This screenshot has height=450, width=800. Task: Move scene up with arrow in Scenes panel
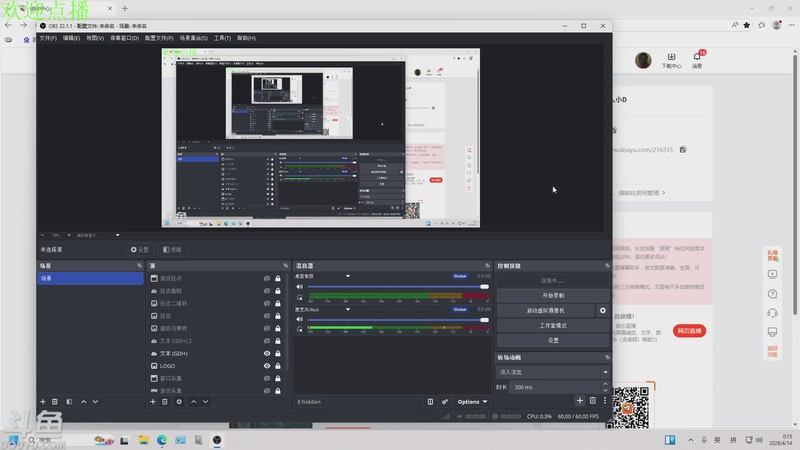tap(84, 402)
